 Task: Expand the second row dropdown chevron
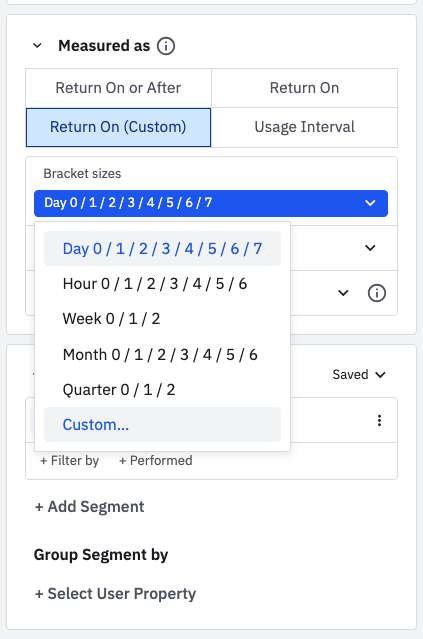click(x=370, y=248)
